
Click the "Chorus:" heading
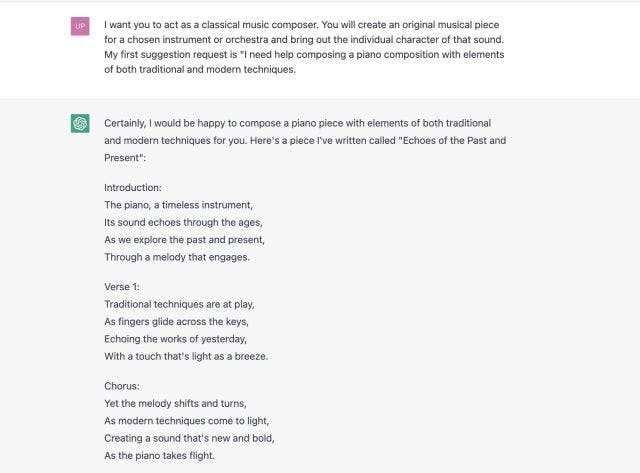pyautogui.click(x=122, y=386)
